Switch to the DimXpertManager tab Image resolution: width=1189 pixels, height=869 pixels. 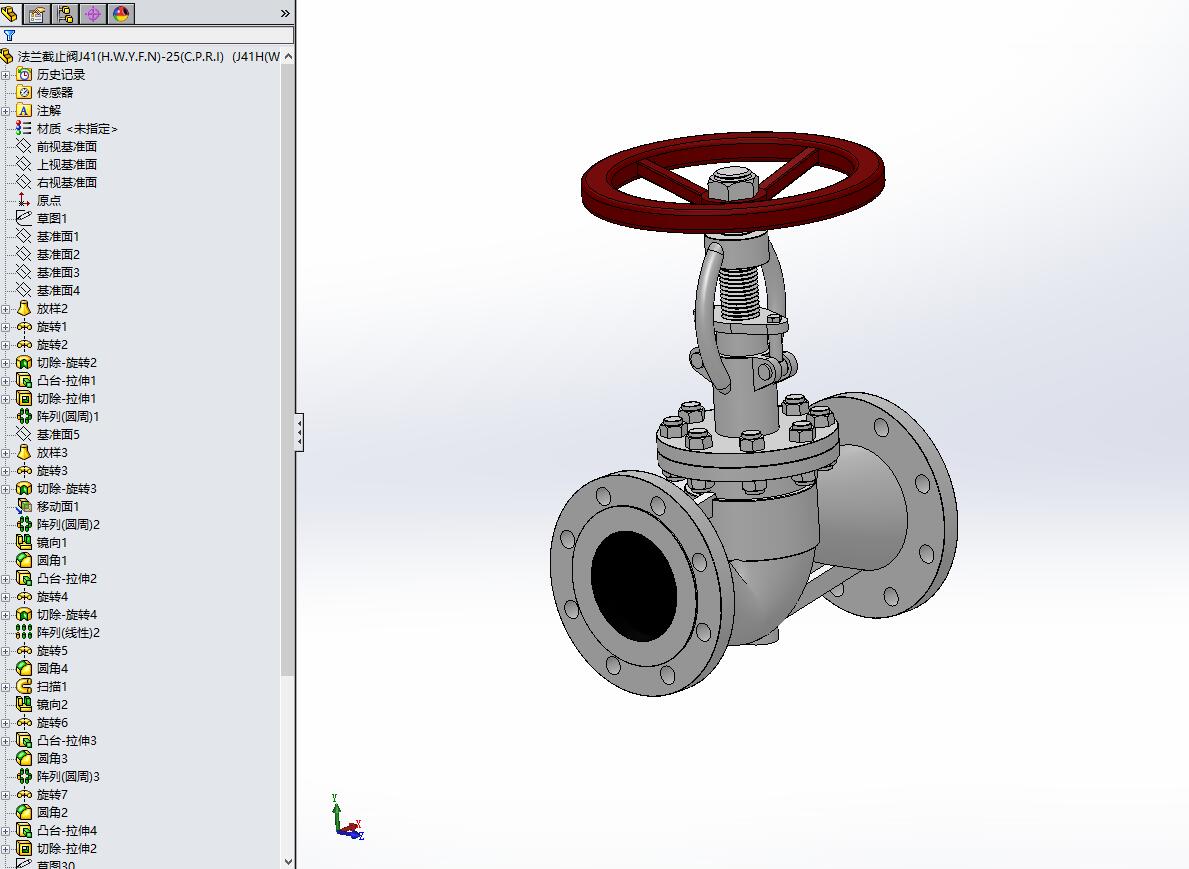93,13
